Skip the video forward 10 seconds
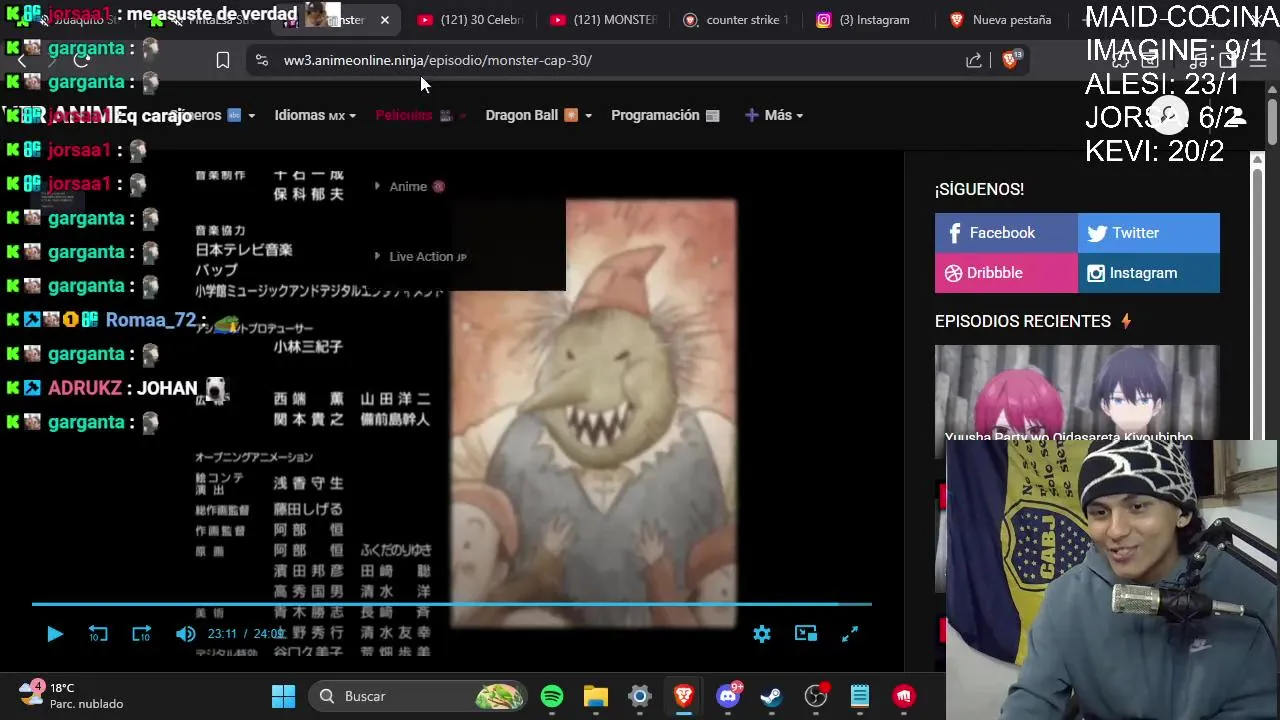Screen dimensions: 1280x720 click(141, 634)
